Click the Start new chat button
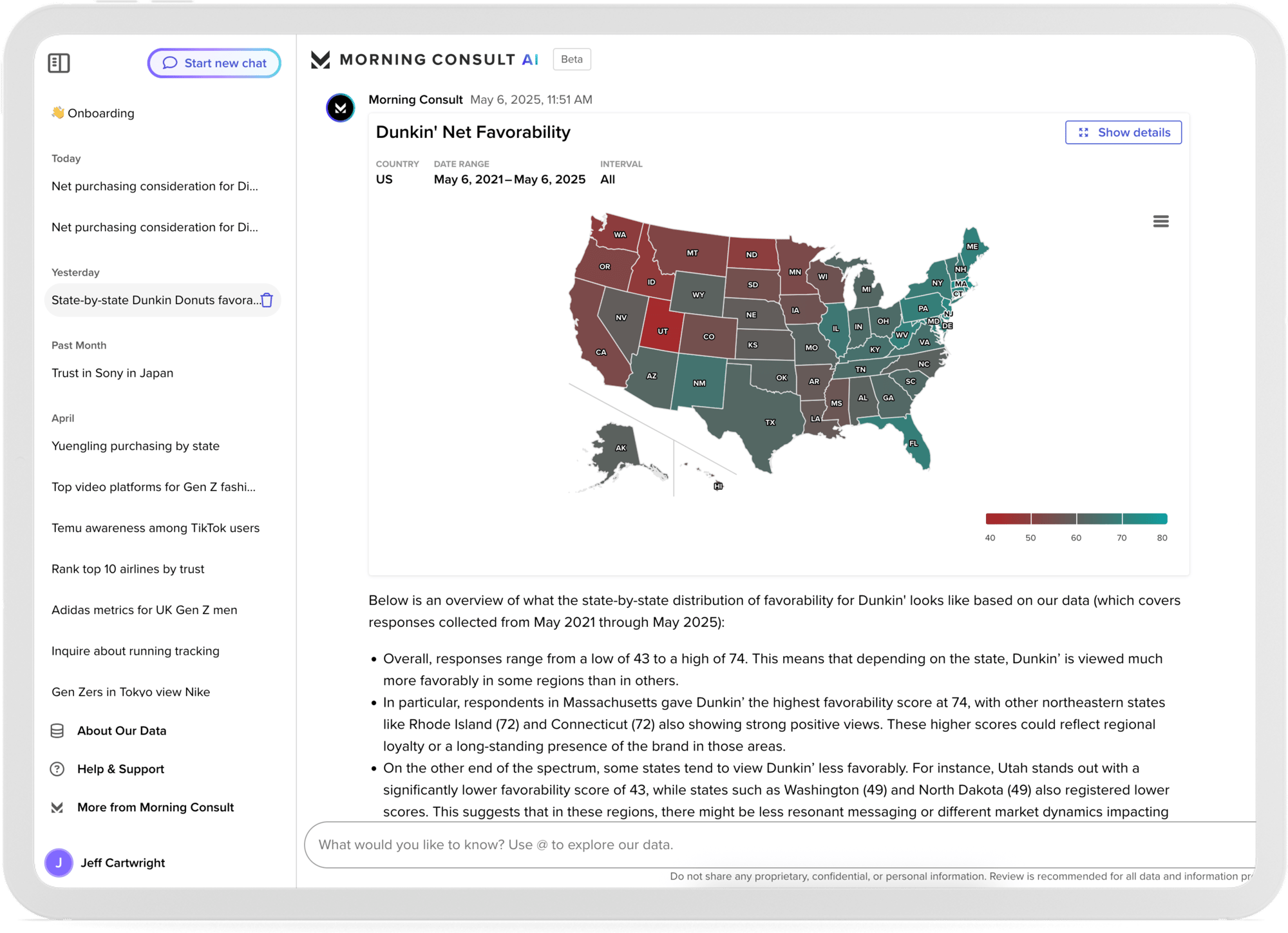 pyautogui.click(x=214, y=63)
